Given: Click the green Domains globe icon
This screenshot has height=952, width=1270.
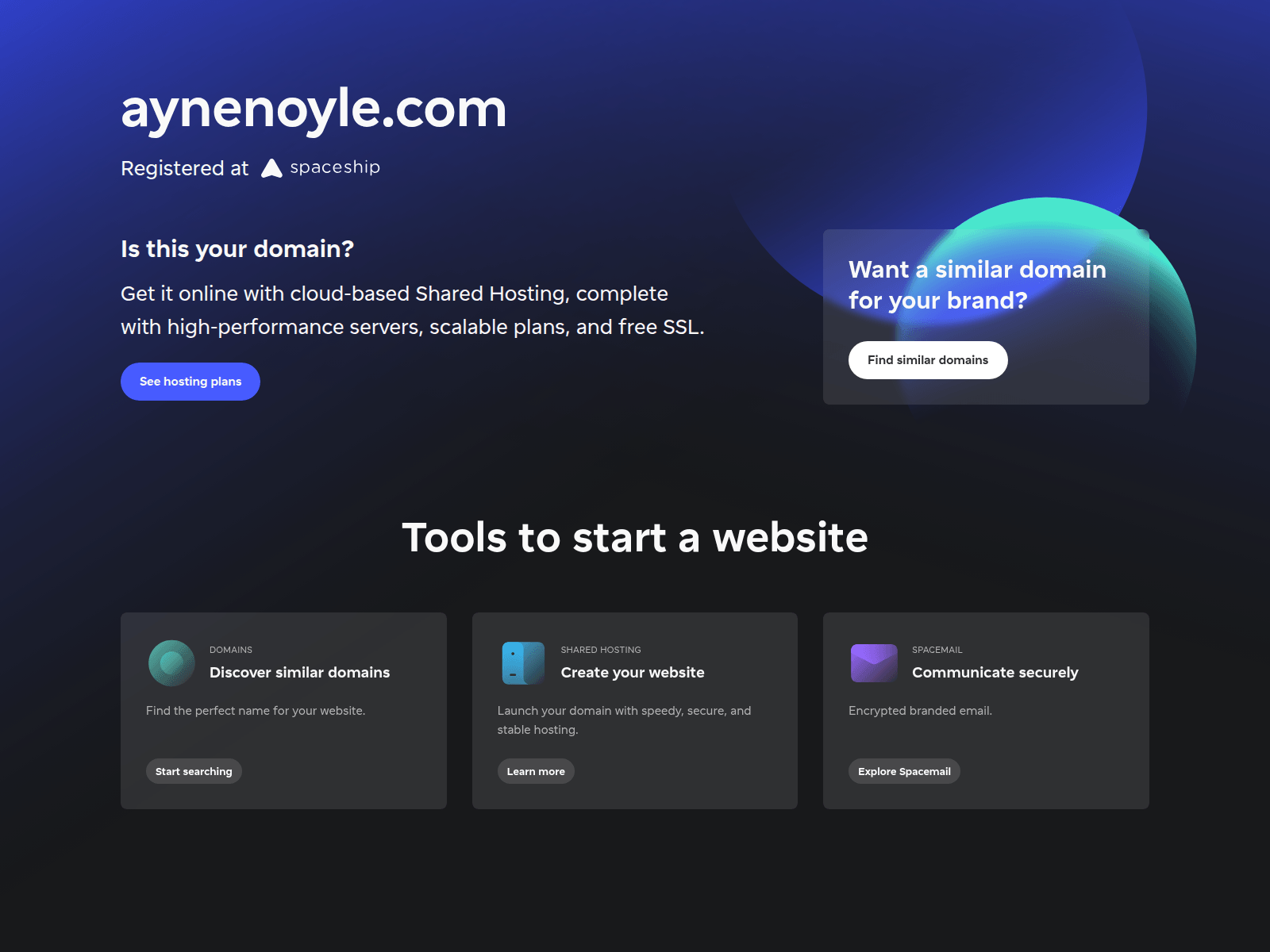Looking at the screenshot, I should point(171,663).
